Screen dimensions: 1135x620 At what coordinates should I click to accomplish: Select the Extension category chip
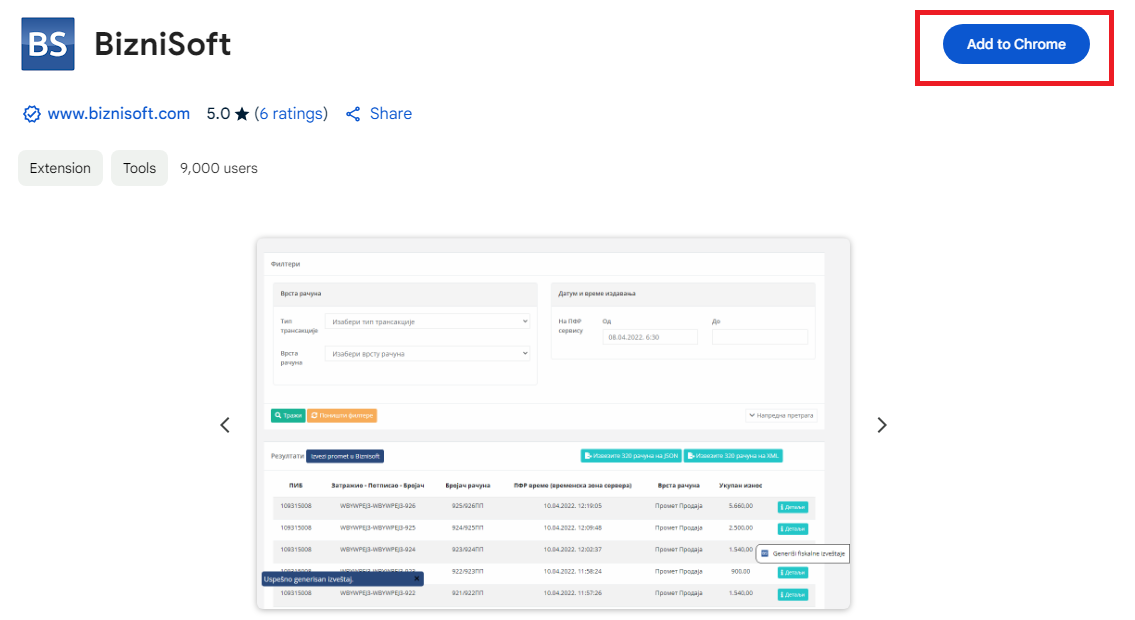click(x=60, y=168)
